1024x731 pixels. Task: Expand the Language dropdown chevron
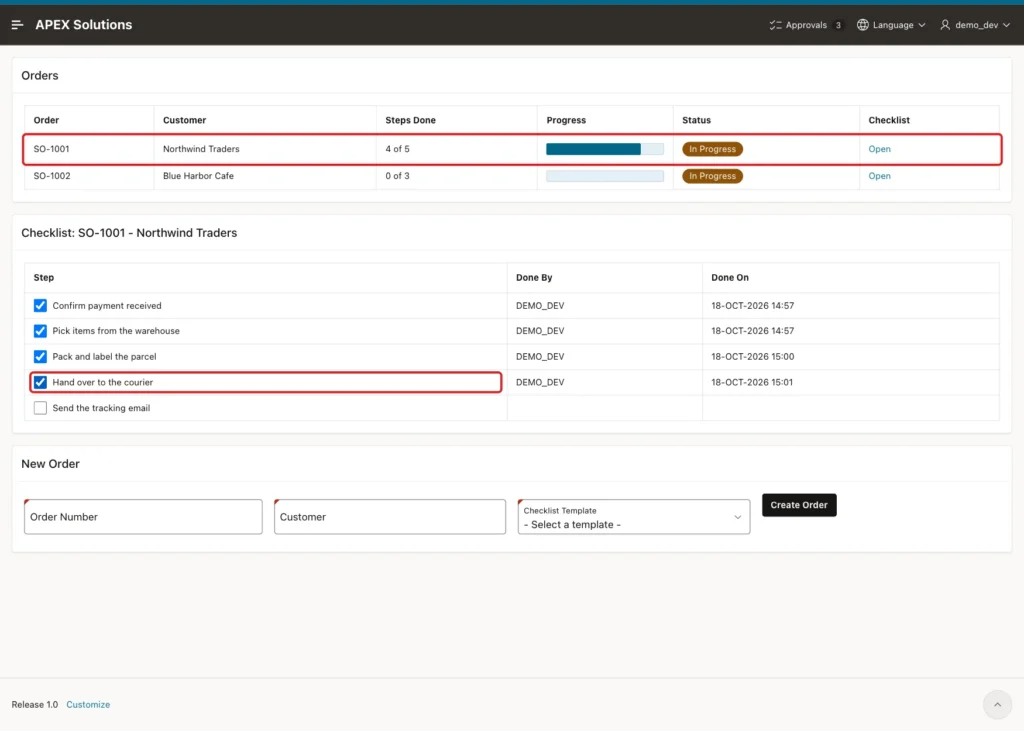click(x=922, y=25)
